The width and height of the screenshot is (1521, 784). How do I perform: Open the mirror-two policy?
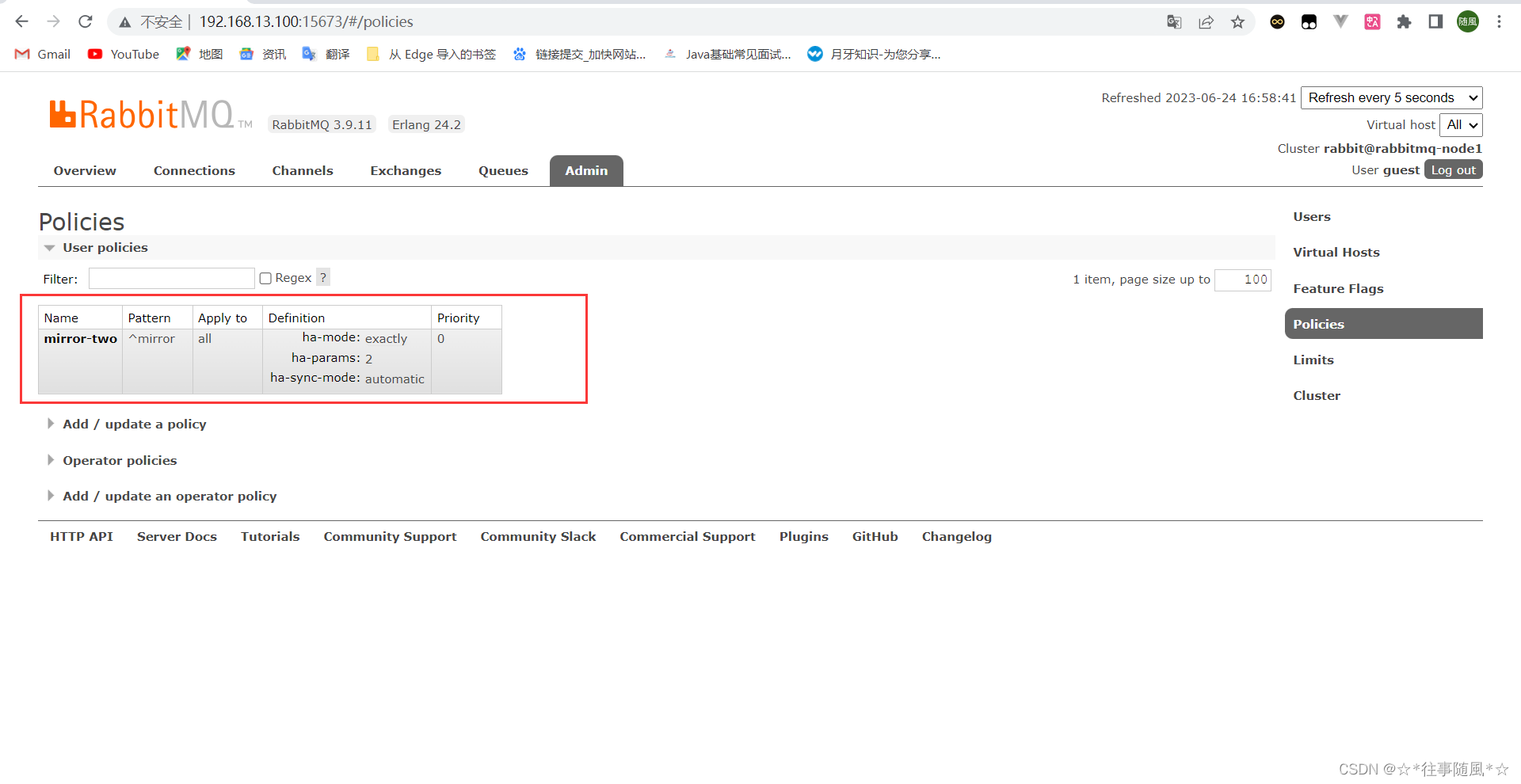tap(81, 338)
